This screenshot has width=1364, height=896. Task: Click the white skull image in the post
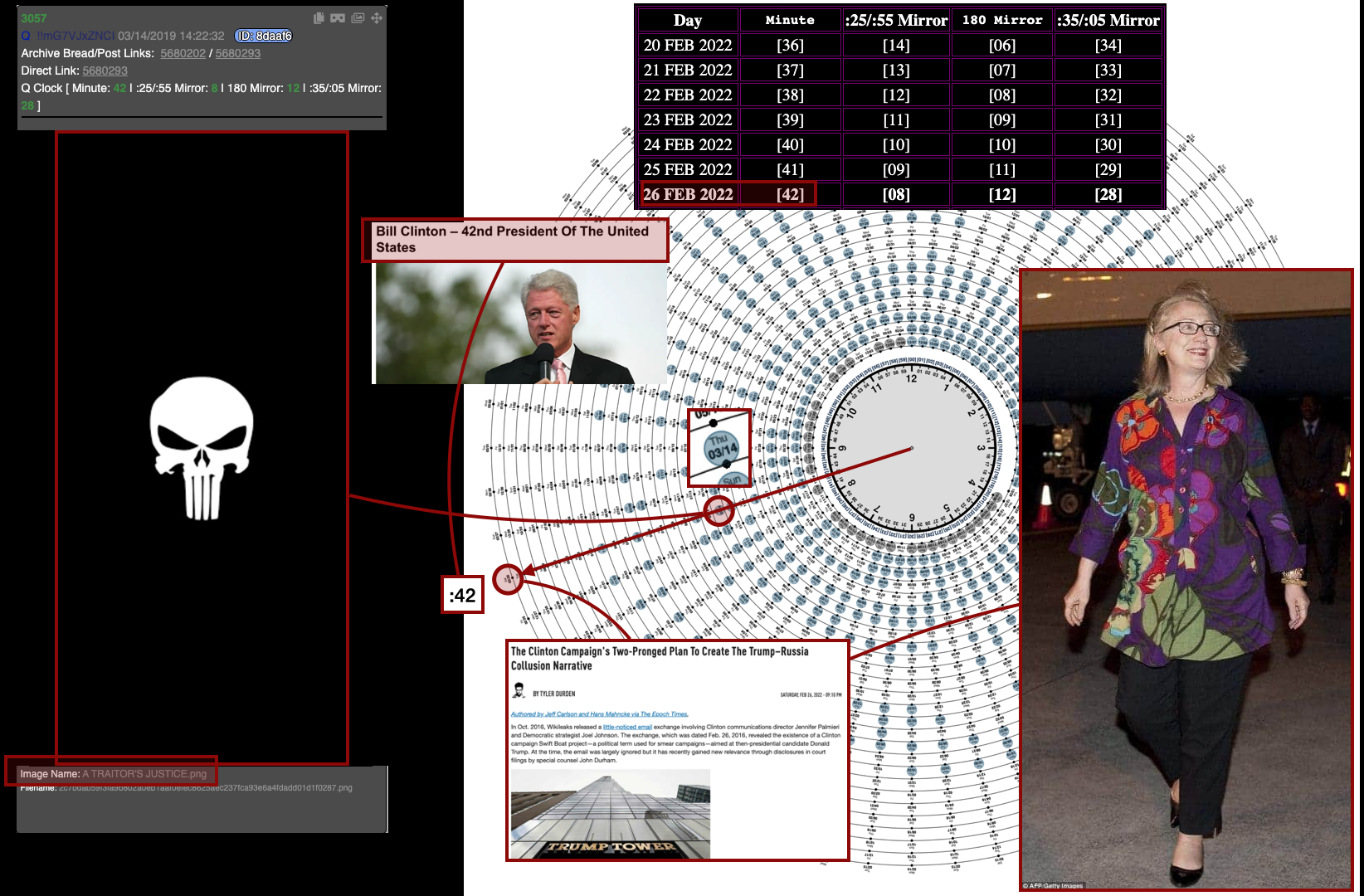click(x=202, y=448)
